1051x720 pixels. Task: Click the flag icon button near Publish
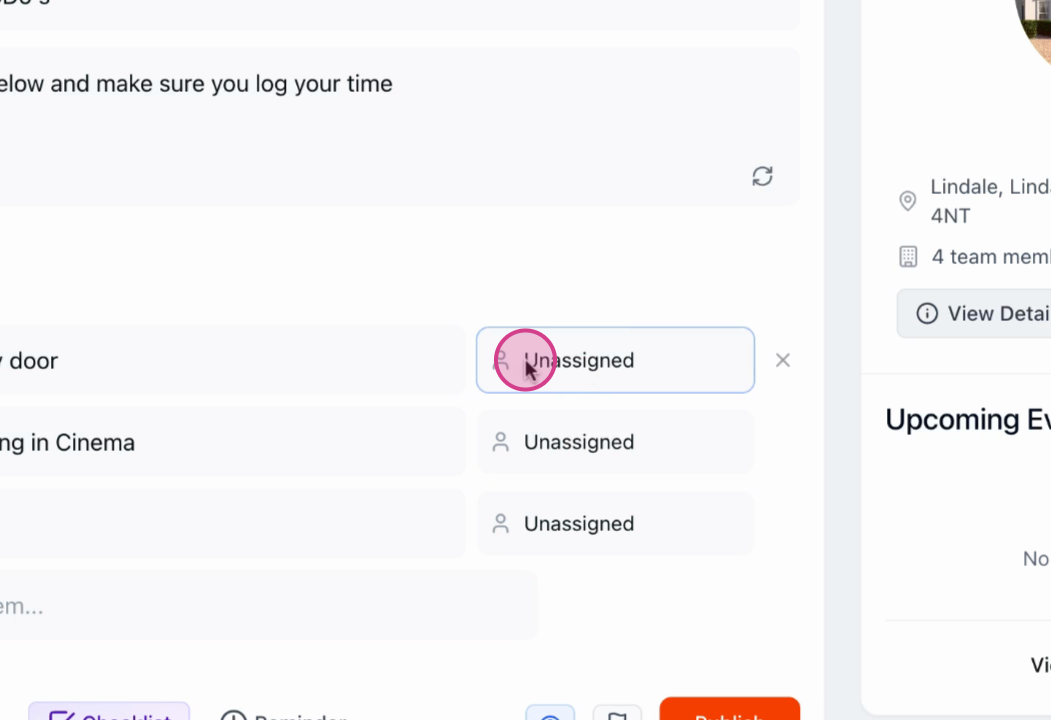coord(617,713)
